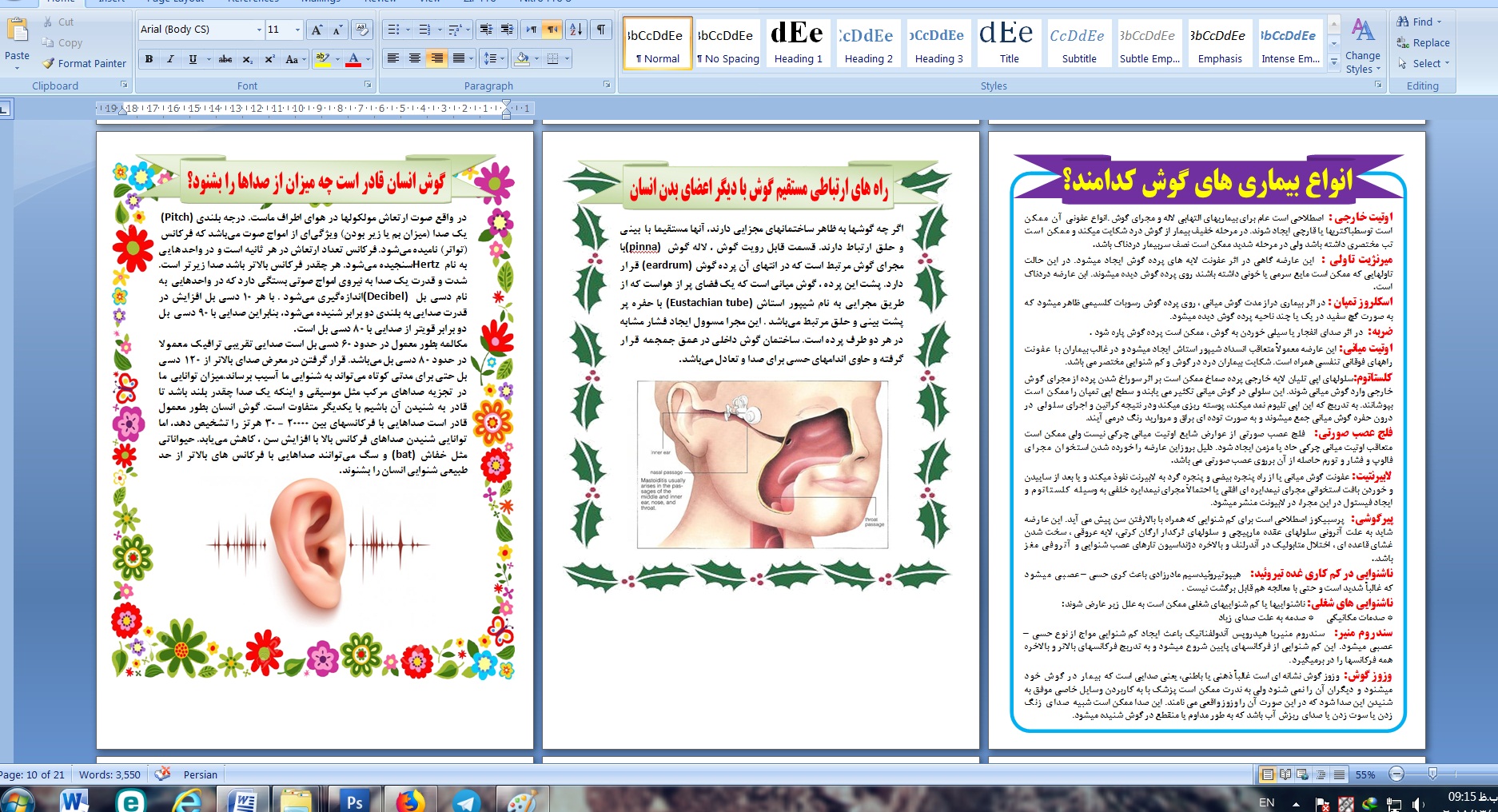Open Firefox from the taskbar

click(409, 801)
